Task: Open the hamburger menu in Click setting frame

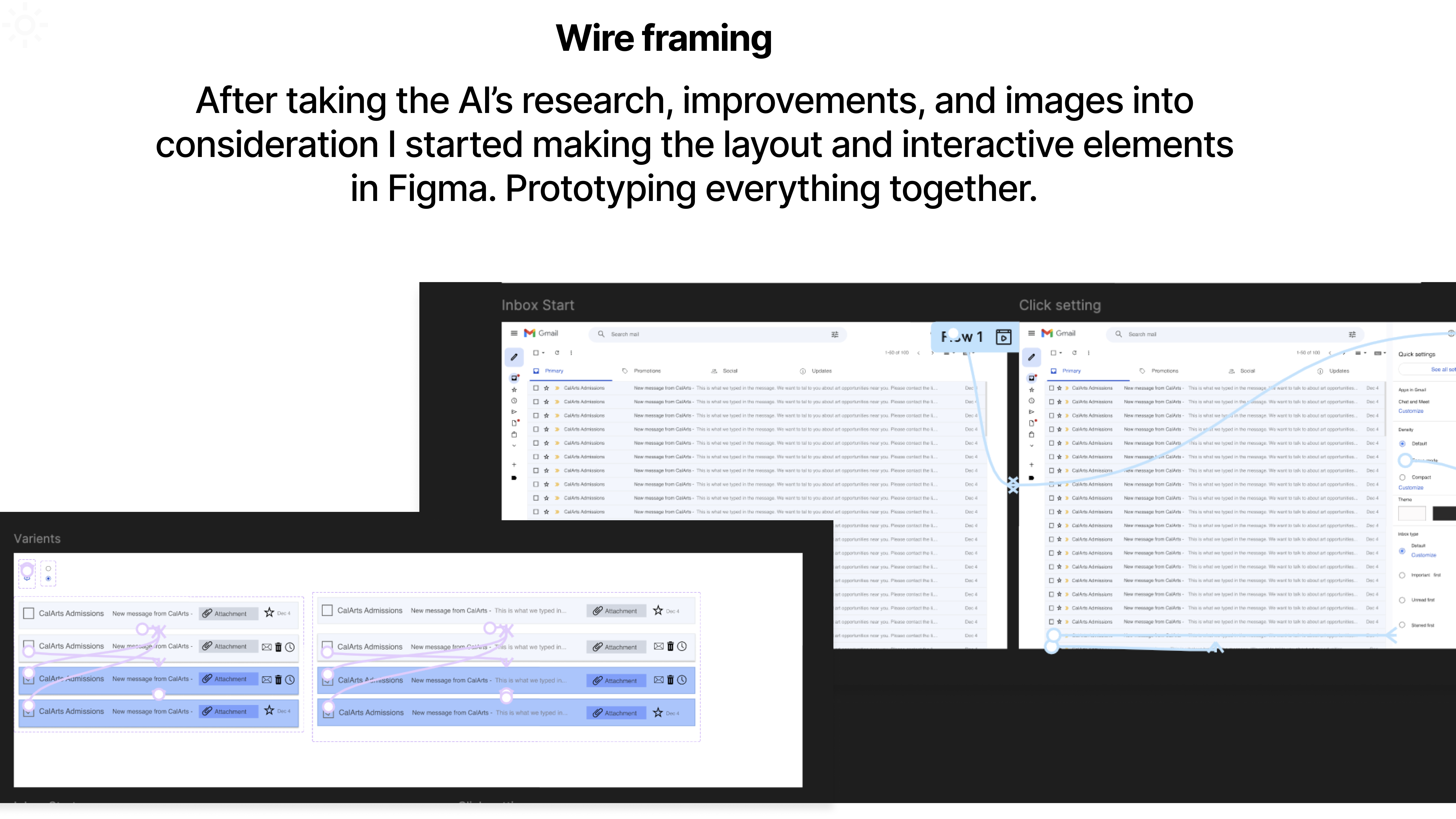Action: (1031, 333)
